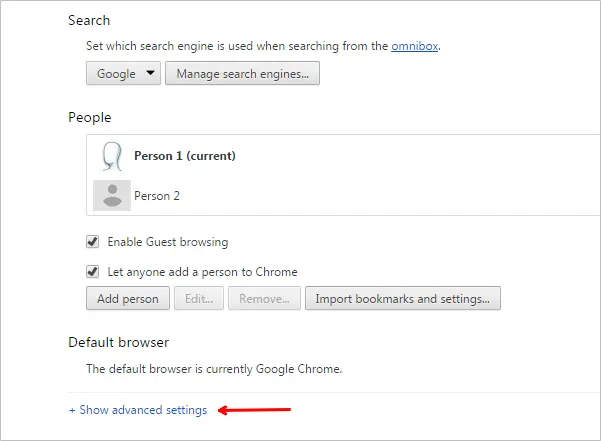Expand Show advanced settings link
The height and width of the screenshot is (441, 601).
point(138,410)
